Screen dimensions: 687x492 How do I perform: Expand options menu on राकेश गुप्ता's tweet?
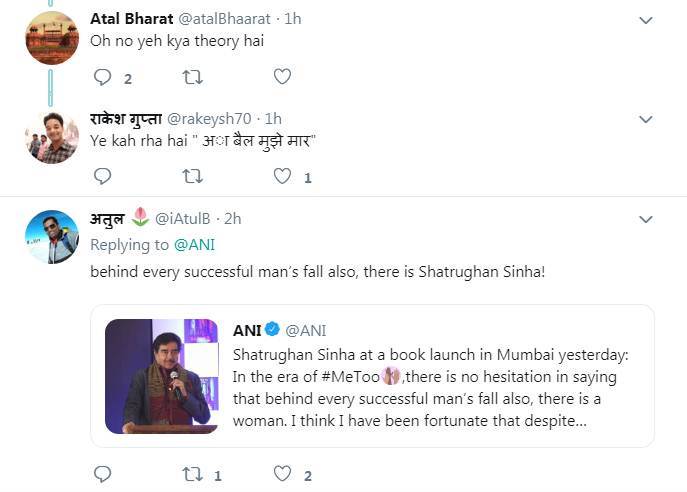point(646,119)
